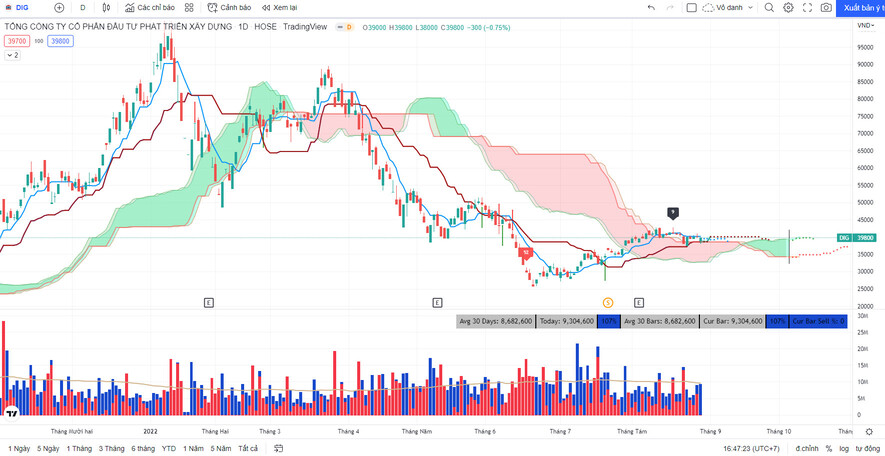Image resolution: width=885 pixels, height=456 pixels.
Task: Click the Today: 9,304,600 volume cell
Action: [x=566, y=321]
